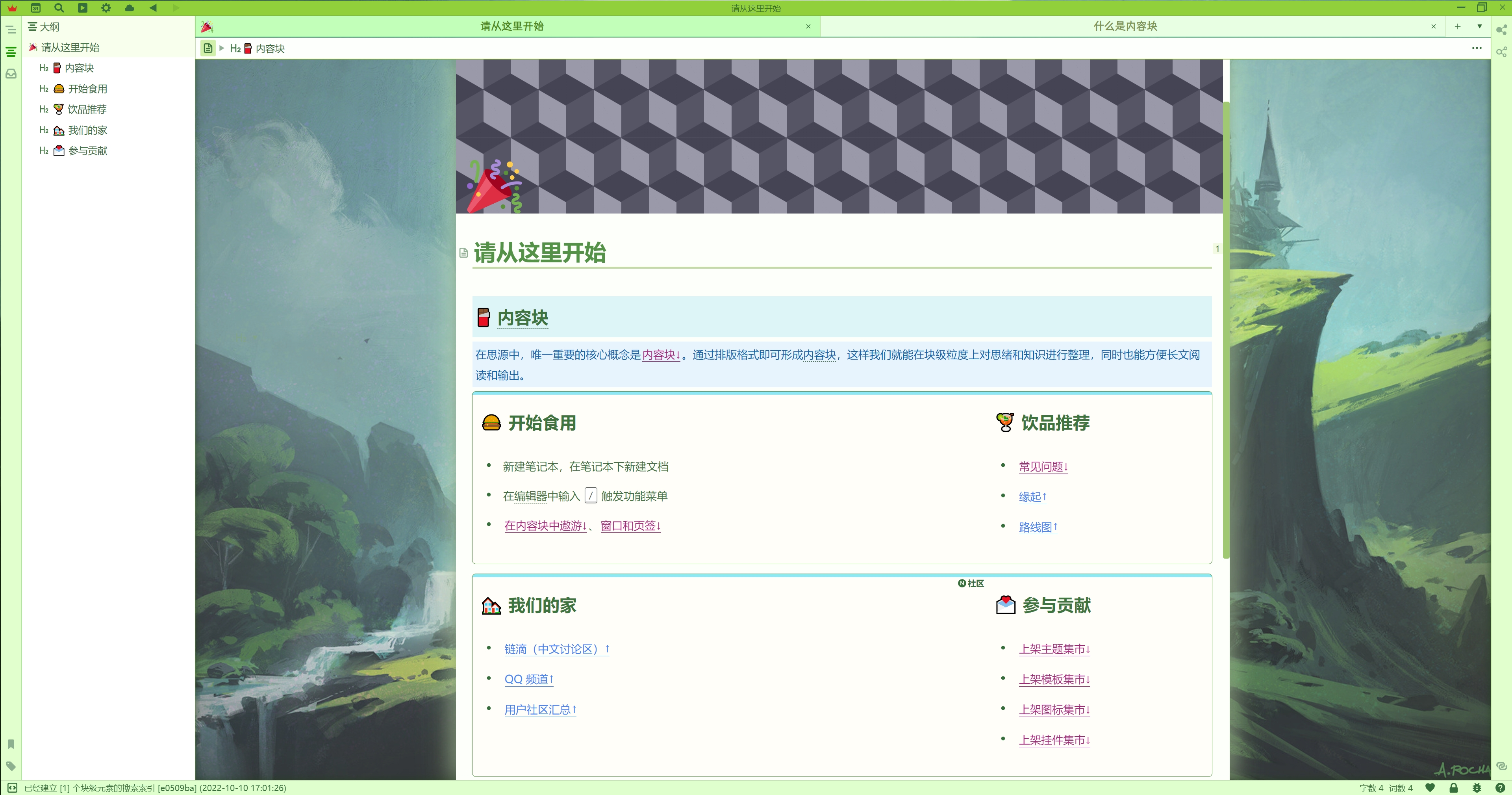Viewport: 1512px width, 795px height.
Task: Toggle the outline panel icon in left dock
Action: coord(11,52)
